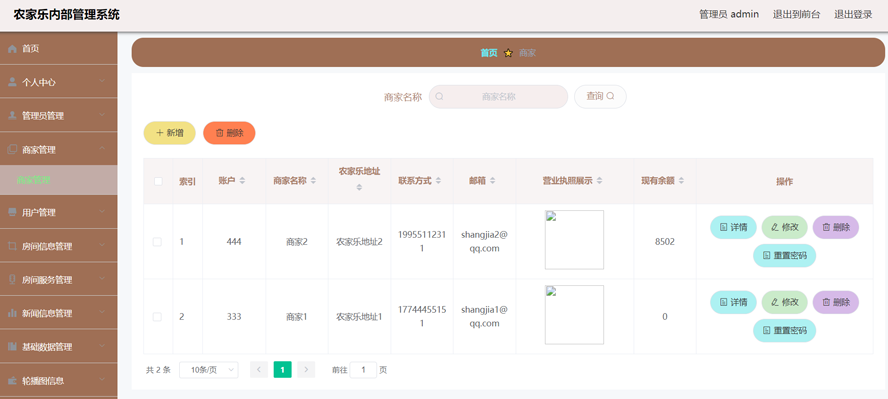Click 修改 for 商家1 row
888x399 pixels.
coord(784,302)
